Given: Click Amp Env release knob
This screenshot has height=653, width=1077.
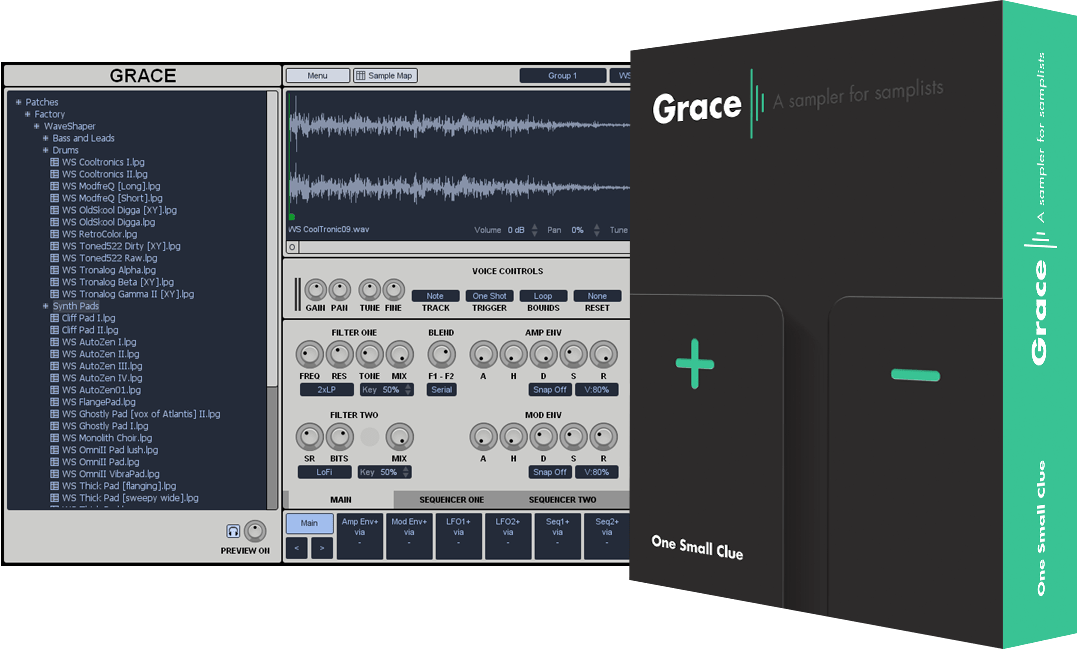Looking at the screenshot, I should [604, 355].
